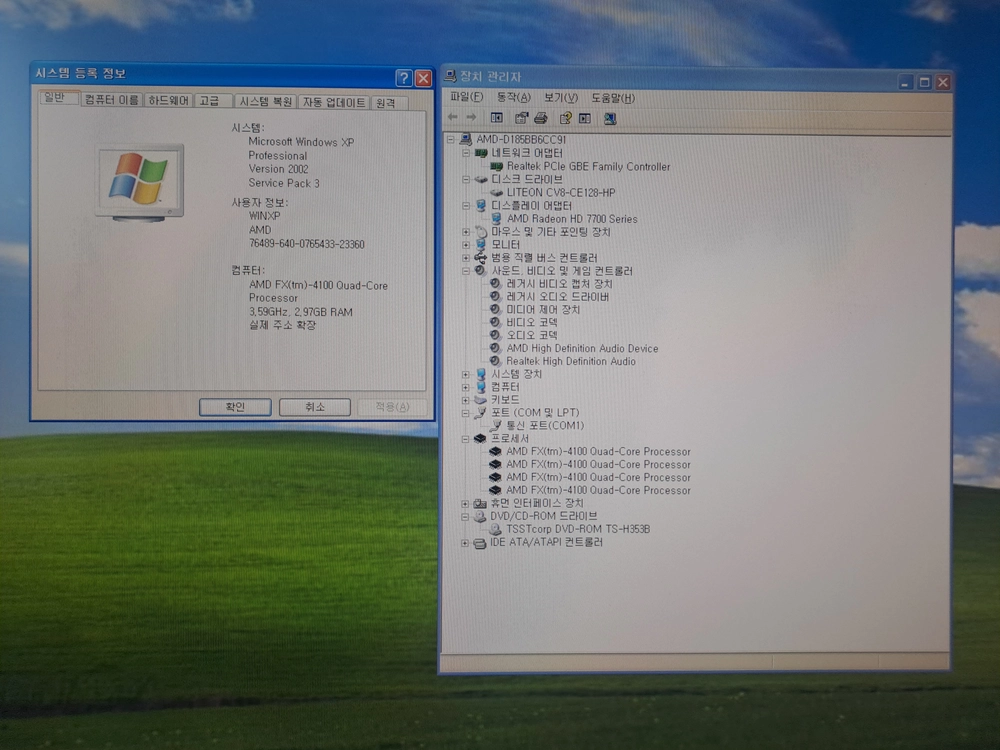This screenshot has height=750, width=1000.
Task: Select the 일반 tab
Action: (x=59, y=98)
